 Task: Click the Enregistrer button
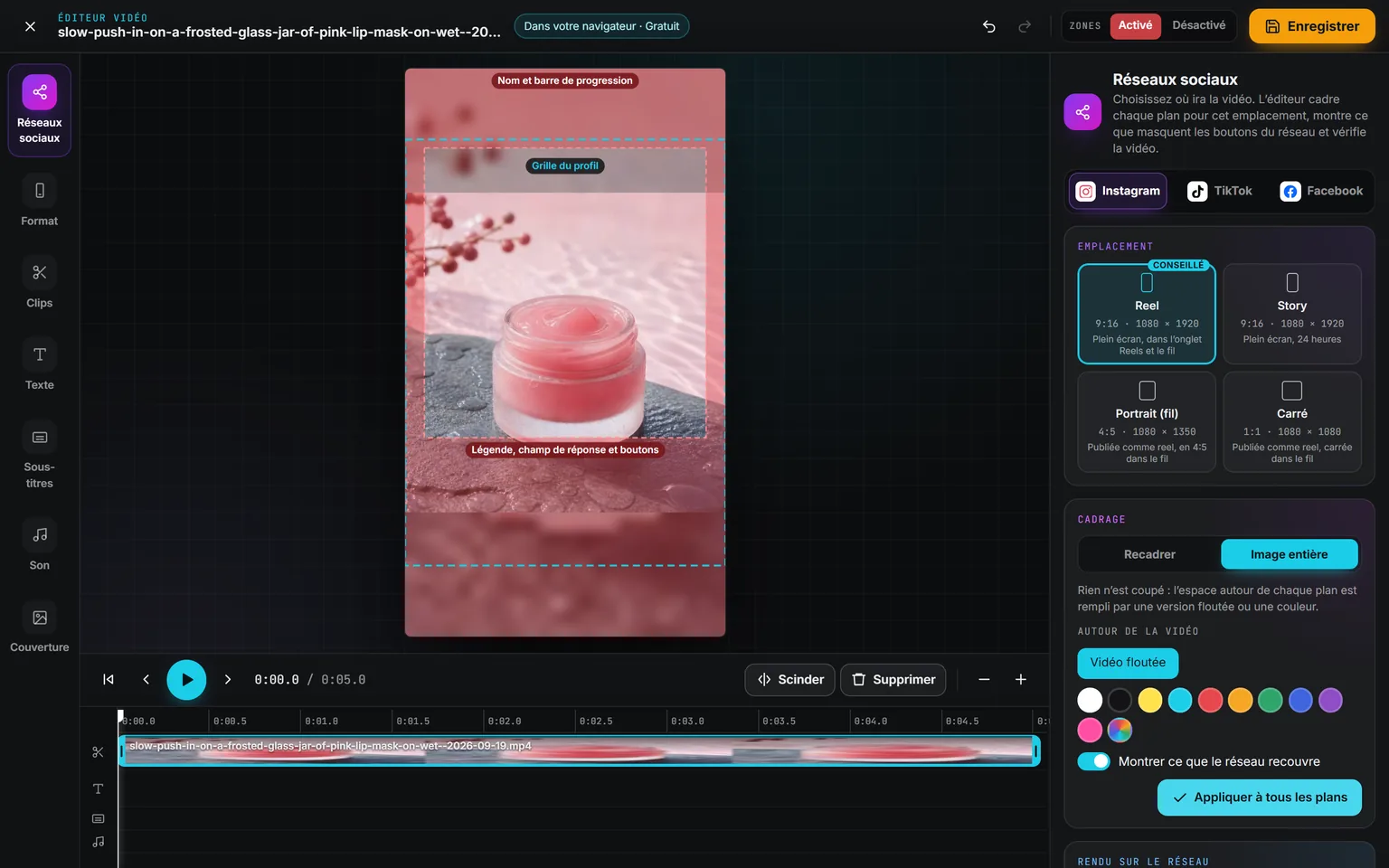pos(1312,26)
